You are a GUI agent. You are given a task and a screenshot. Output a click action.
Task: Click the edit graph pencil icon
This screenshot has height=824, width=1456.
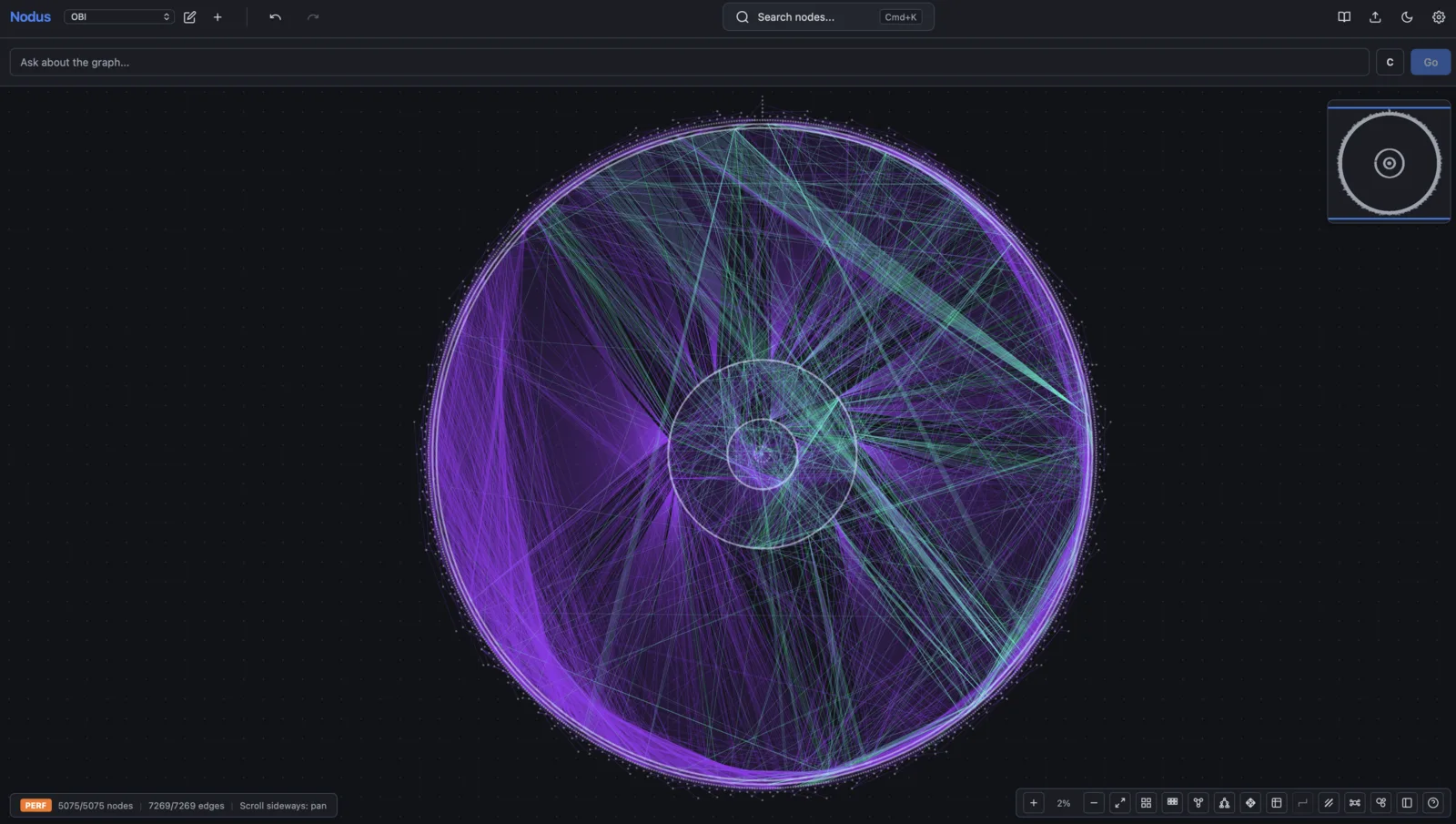(189, 16)
